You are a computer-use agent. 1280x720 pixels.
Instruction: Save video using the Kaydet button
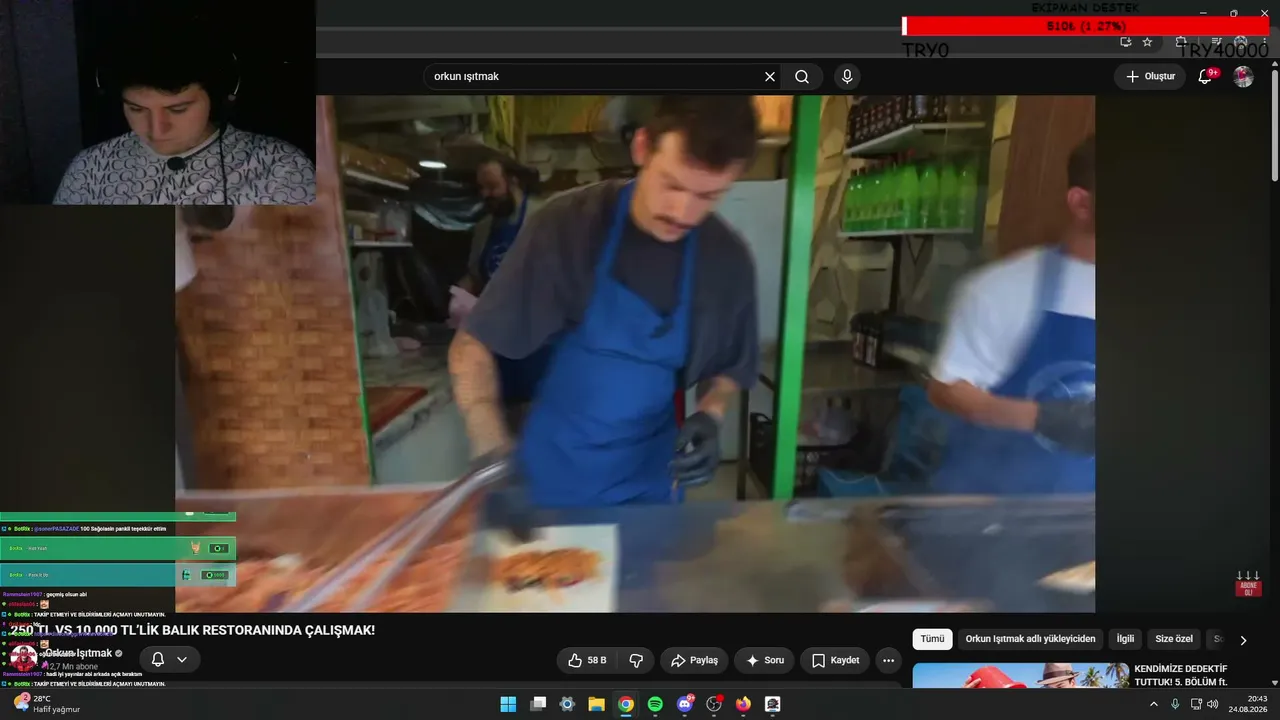point(835,660)
